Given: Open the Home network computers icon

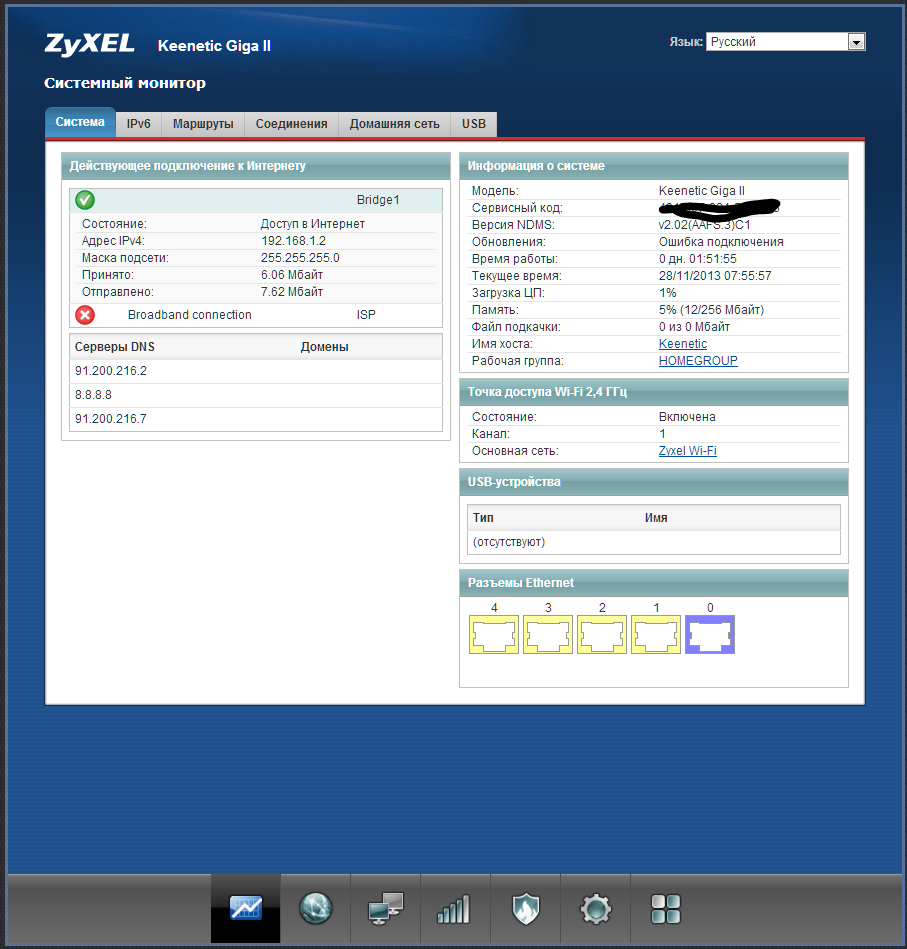Looking at the screenshot, I should (385, 908).
